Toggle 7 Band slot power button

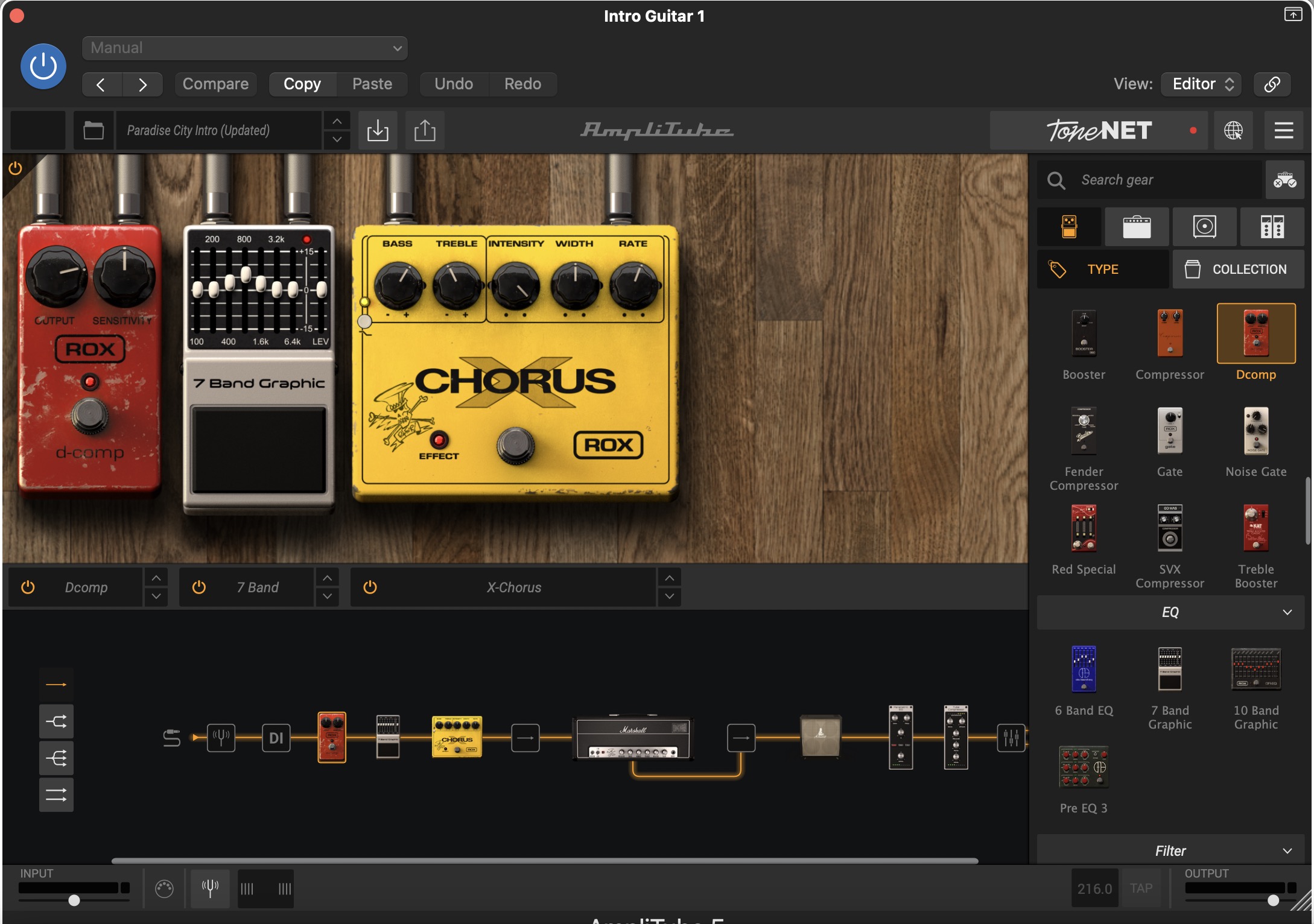pyautogui.click(x=198, y=587)
